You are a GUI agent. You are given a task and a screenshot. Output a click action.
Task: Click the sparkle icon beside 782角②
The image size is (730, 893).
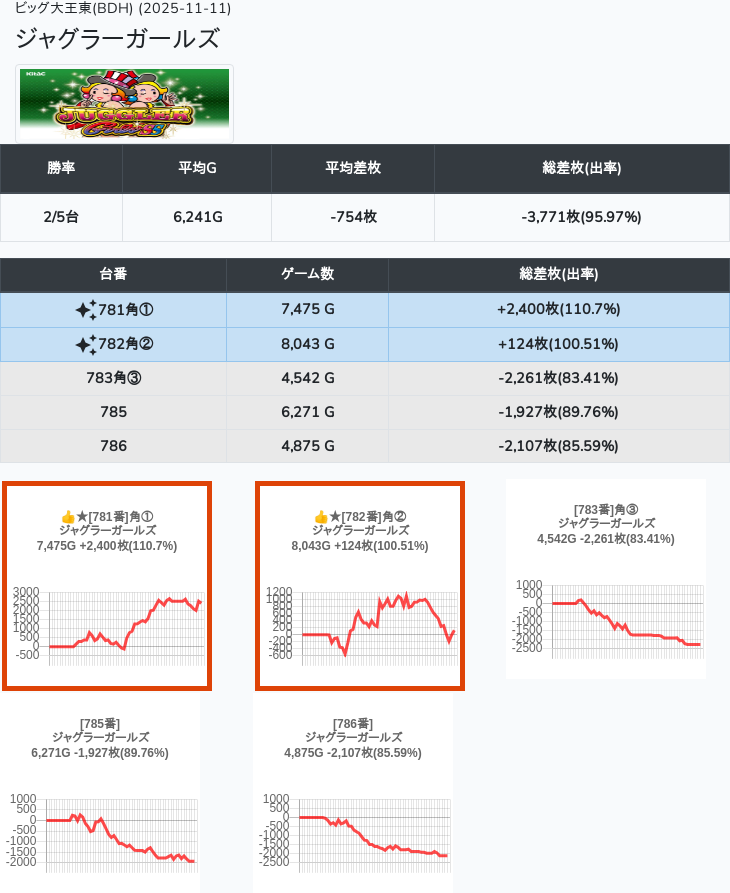tap(85, 344)
